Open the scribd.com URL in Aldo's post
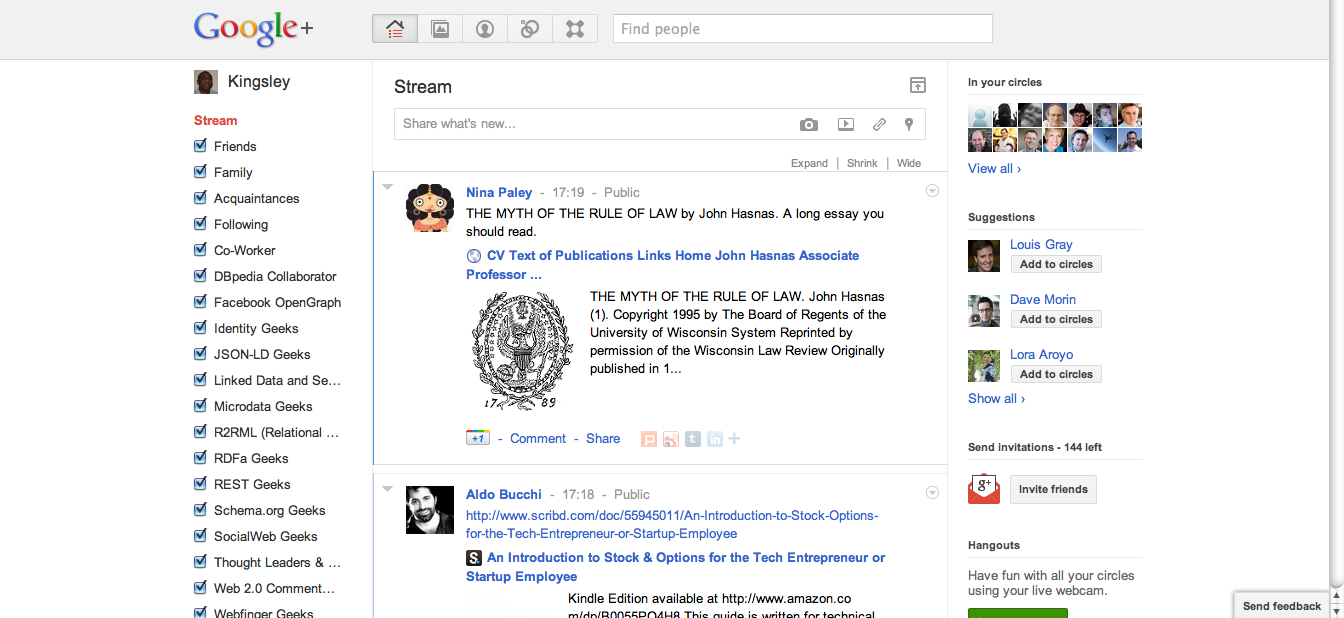 672,525
